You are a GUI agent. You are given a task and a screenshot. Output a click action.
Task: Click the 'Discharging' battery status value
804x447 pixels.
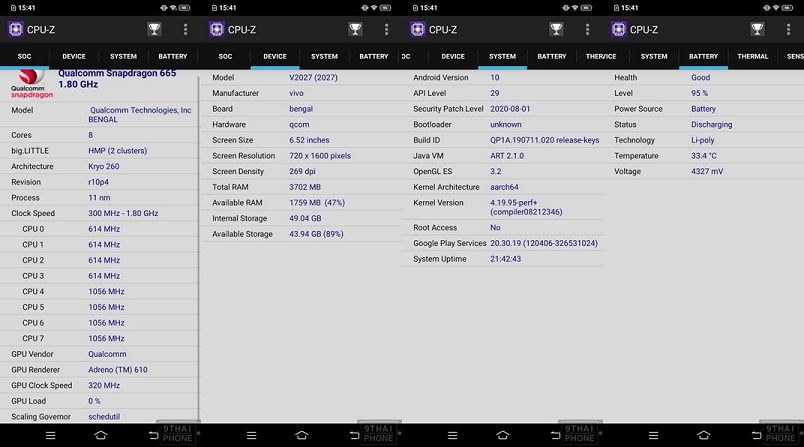point(712,125)
